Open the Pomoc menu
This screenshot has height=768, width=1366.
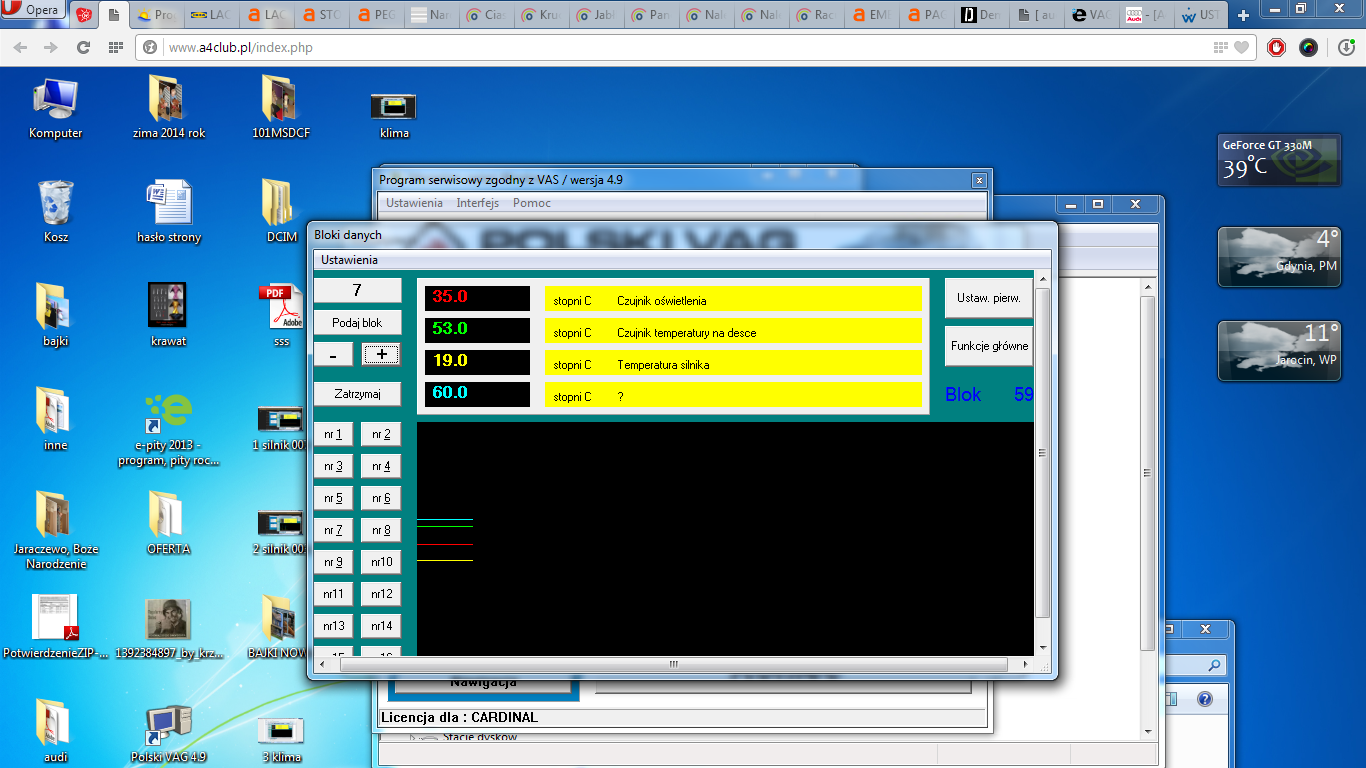pyautogui.click(x=531, y=203)
